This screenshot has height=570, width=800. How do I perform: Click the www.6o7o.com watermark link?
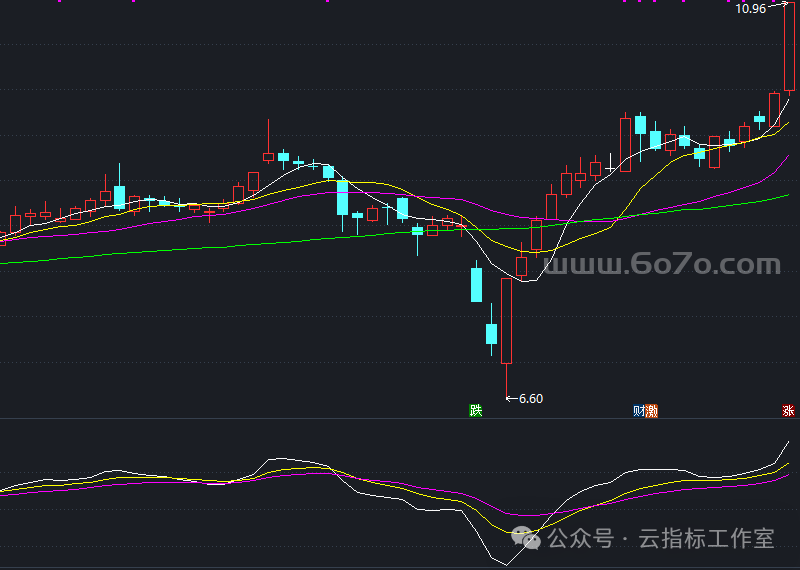tap(662, 265)
